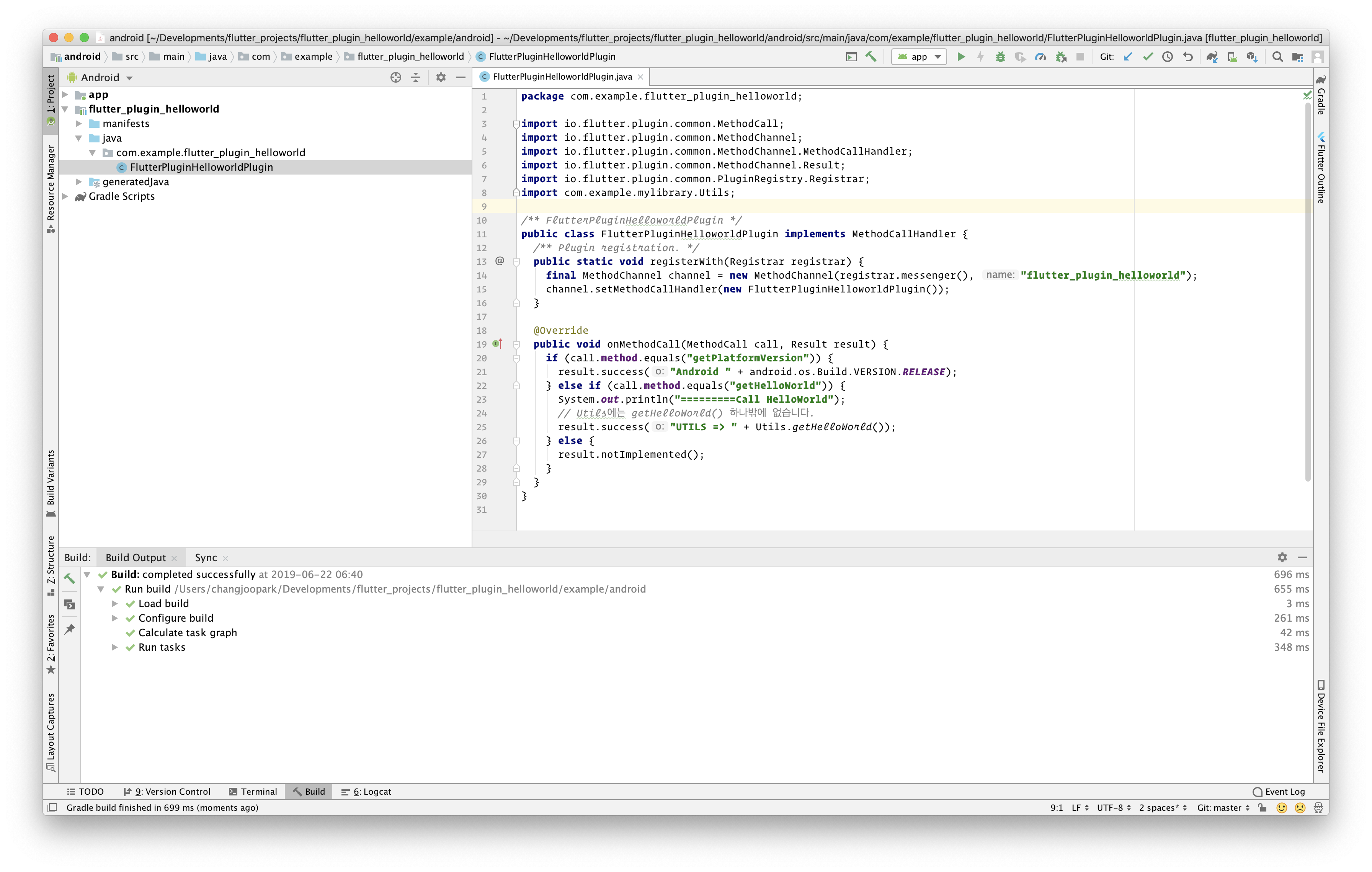The image size is (1372, 872).
Task: Open the Project Structure dialog icon
Action: pos(1298,56)
